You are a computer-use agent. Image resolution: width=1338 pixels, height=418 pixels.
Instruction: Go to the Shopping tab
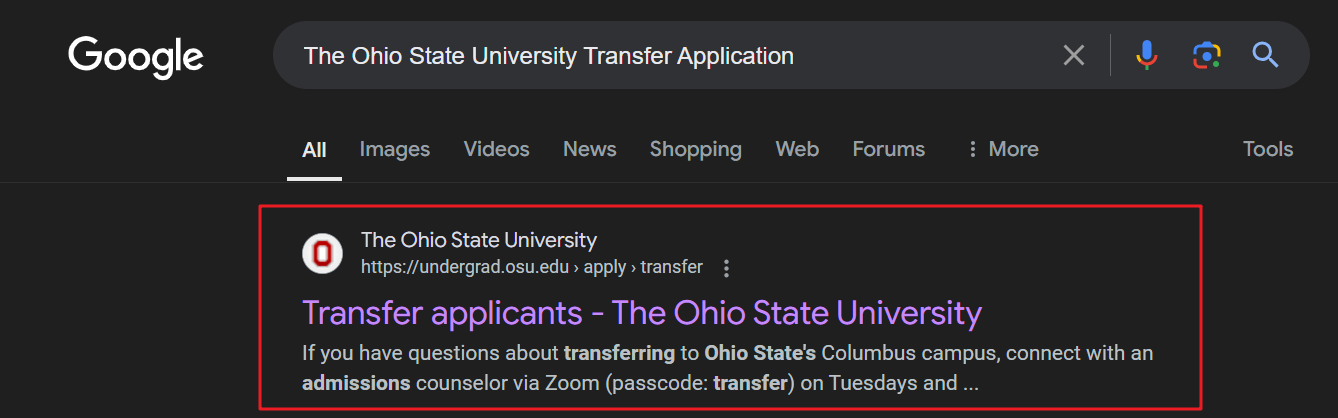click(696, 149)
